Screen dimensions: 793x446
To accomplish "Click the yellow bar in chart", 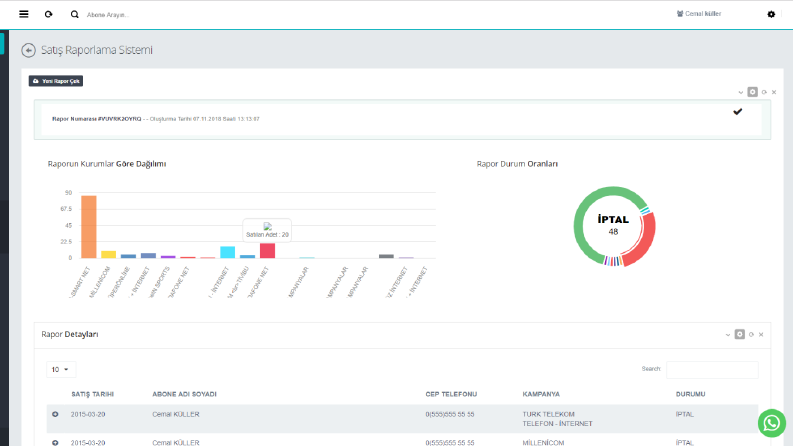I will [x=108, y=254].
